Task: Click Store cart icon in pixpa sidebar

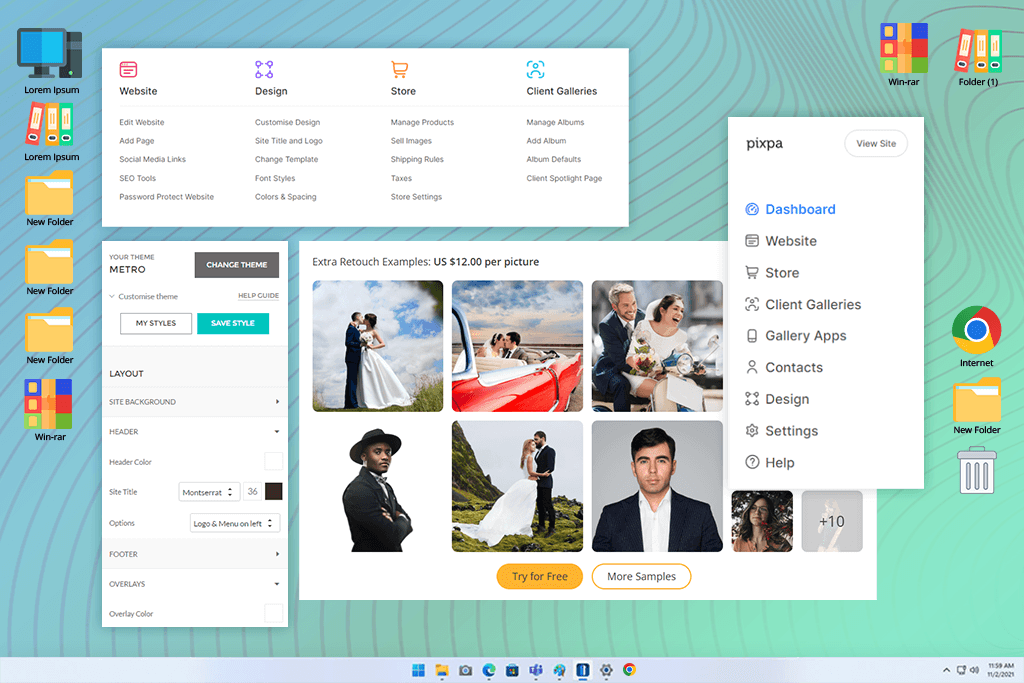Action: [752, 272]
